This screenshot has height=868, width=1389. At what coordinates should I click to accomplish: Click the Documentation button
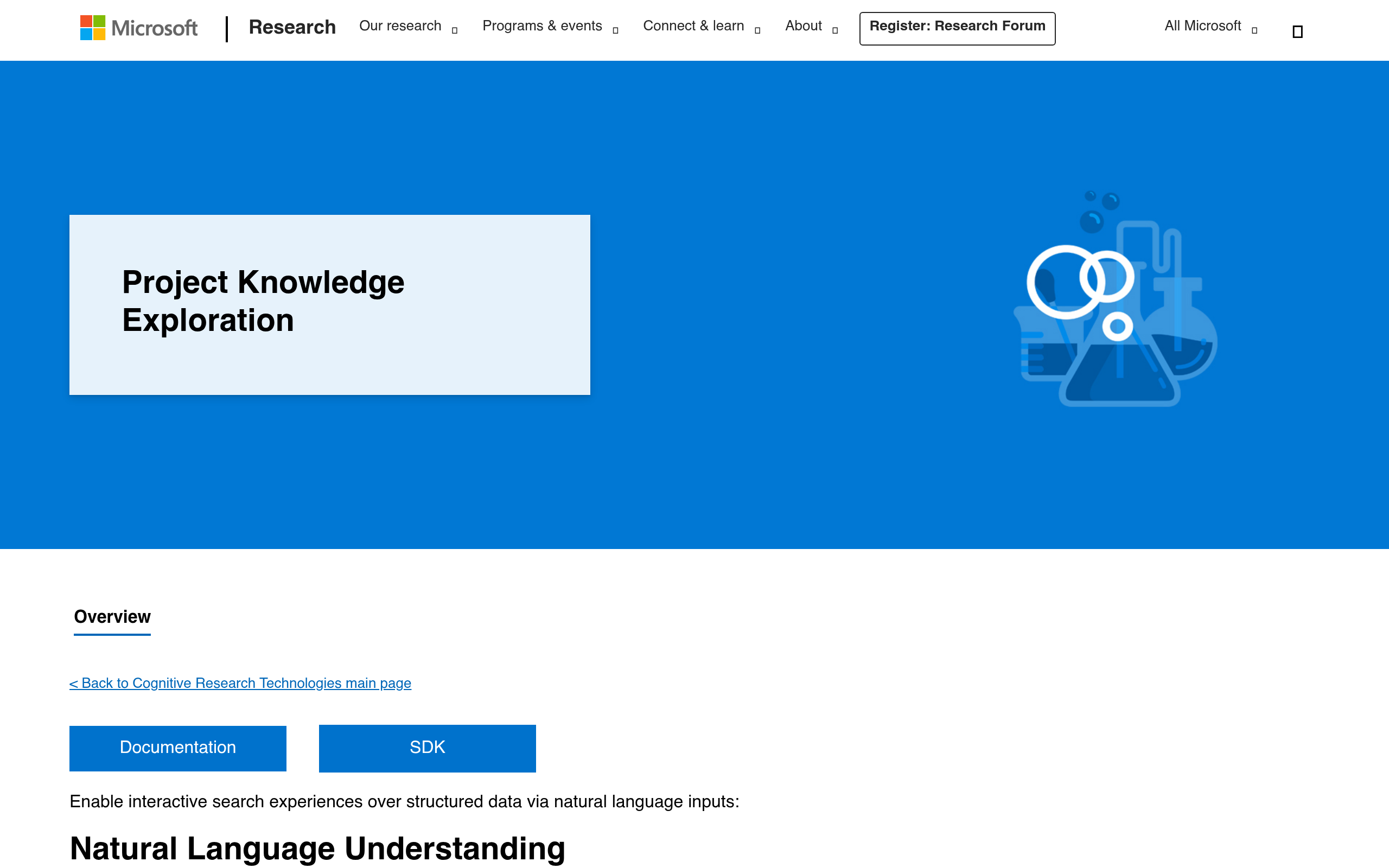point(177,748)
